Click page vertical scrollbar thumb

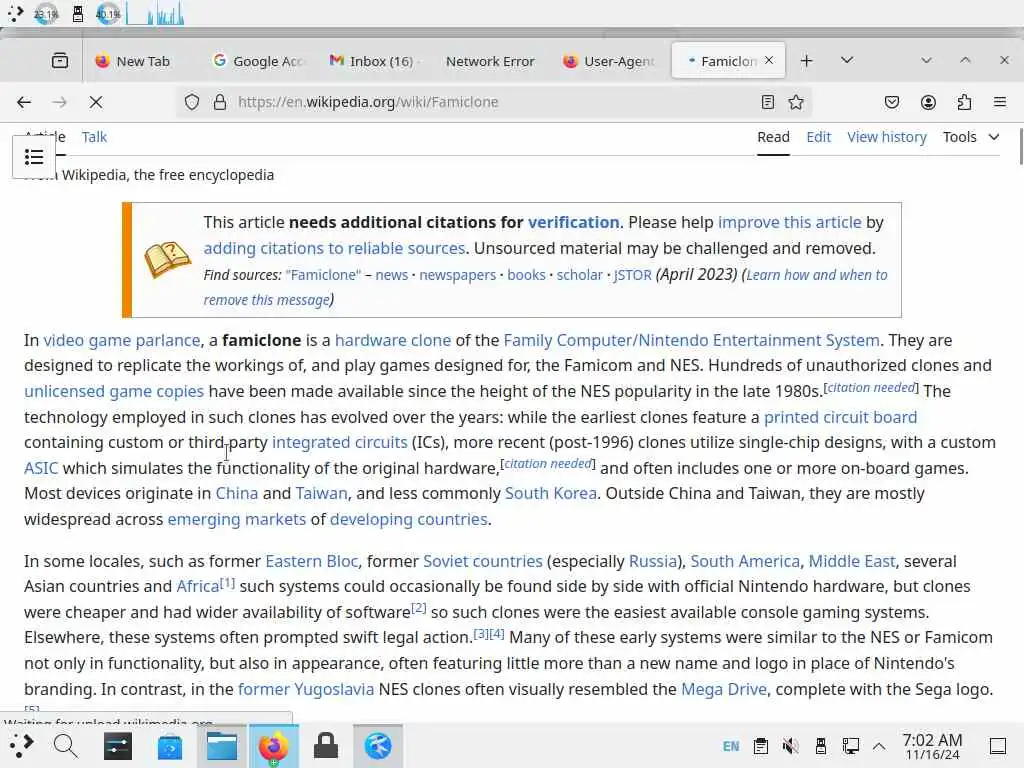click(x=1021, y=148)
